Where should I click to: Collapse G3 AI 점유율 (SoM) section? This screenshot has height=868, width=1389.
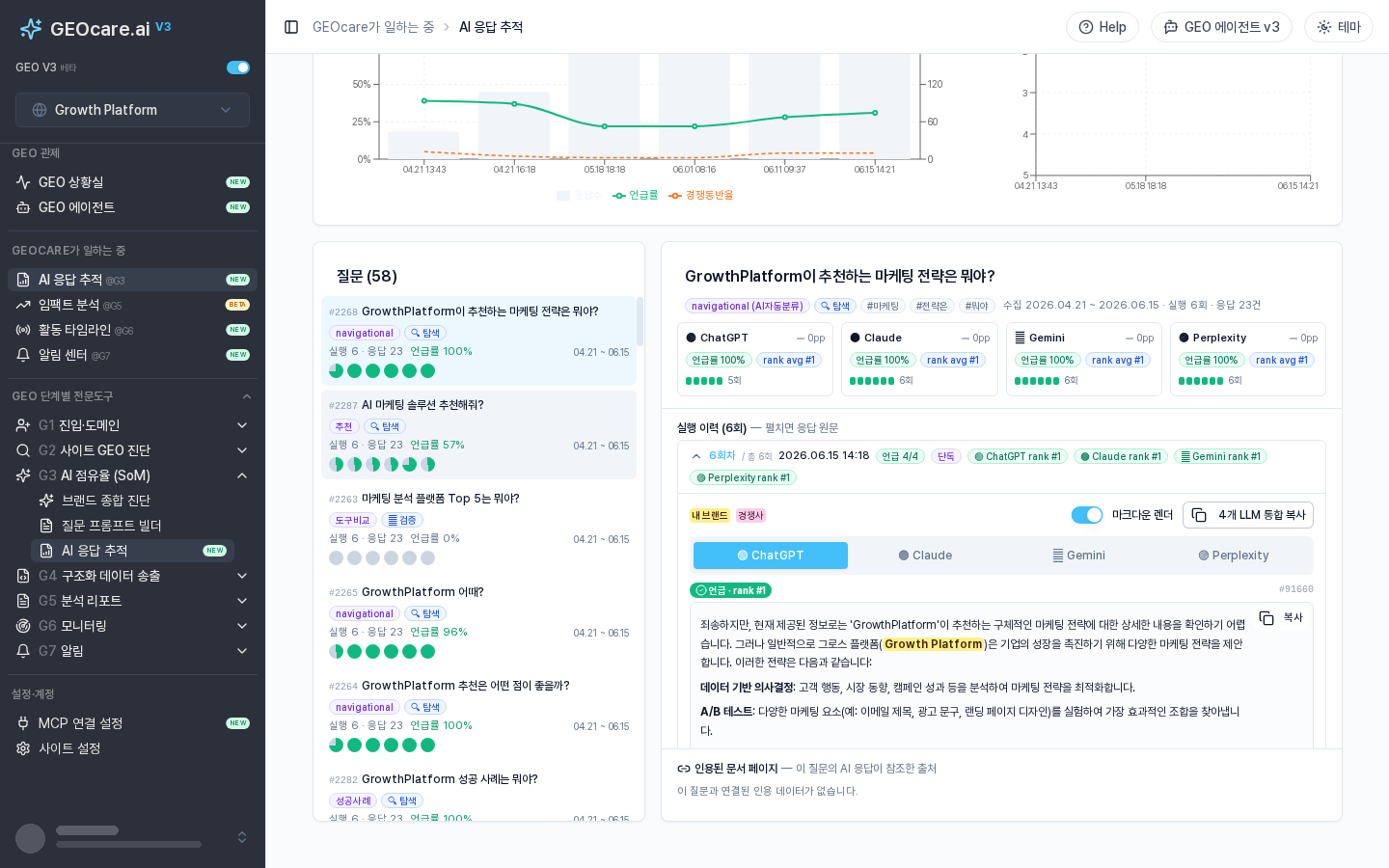[x=132, y=475]
